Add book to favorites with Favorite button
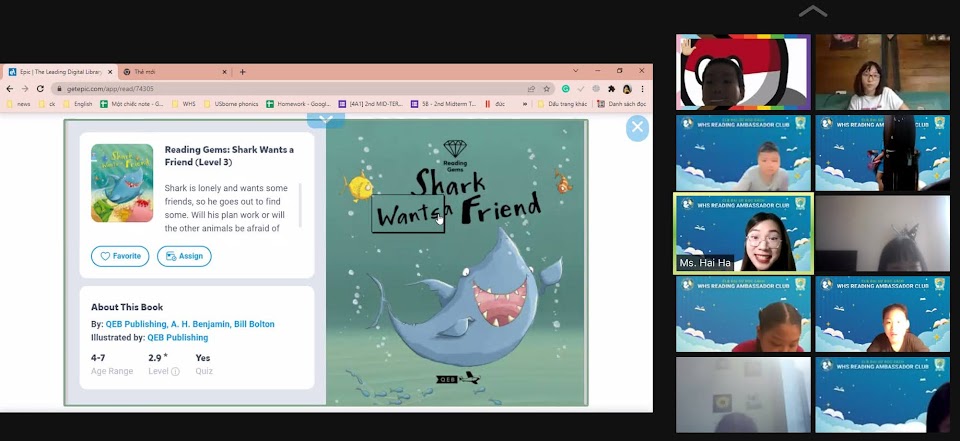Screen dimensions: 960x441 click(x=120, y=256)
